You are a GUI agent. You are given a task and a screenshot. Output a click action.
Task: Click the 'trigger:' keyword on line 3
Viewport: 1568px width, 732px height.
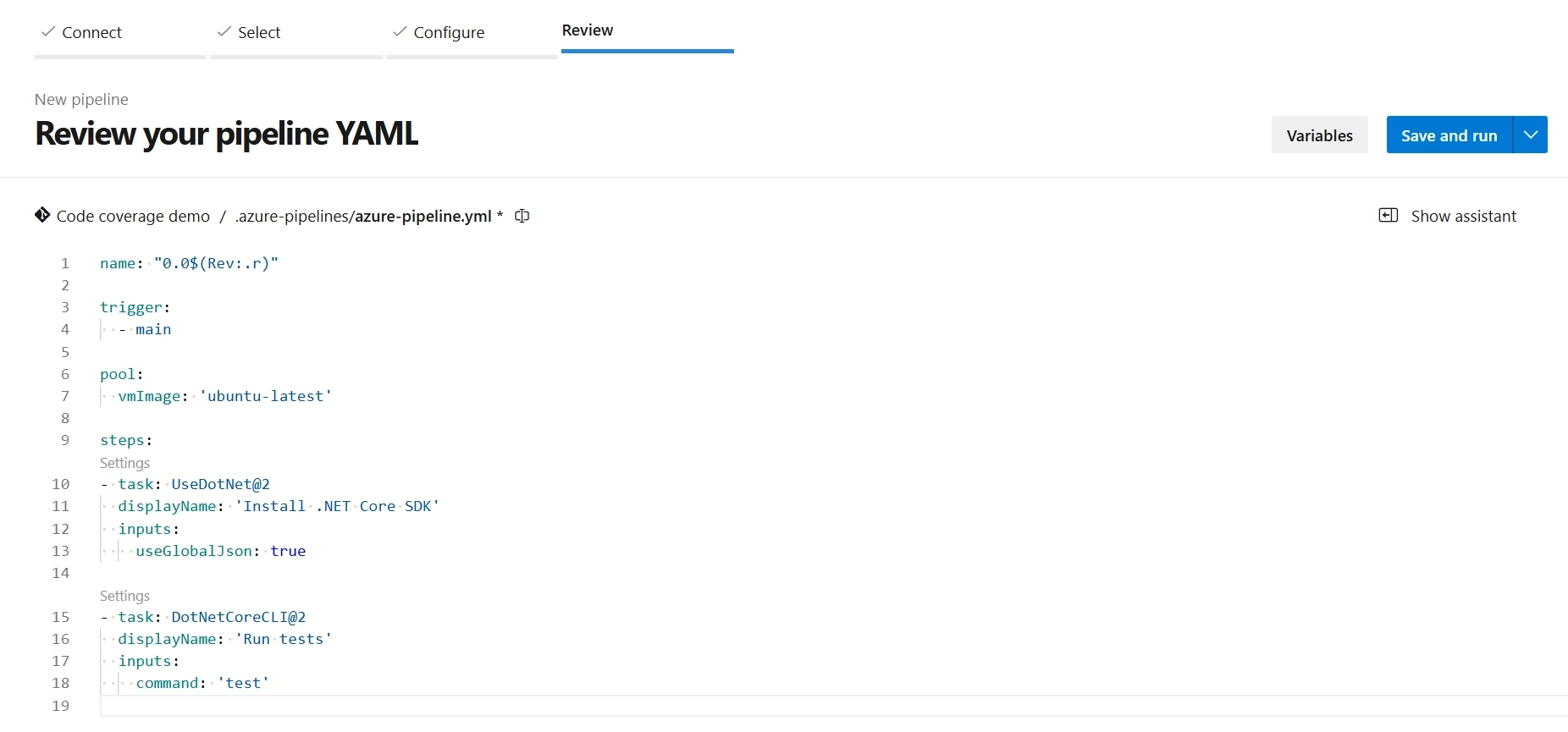coord(135,307)
